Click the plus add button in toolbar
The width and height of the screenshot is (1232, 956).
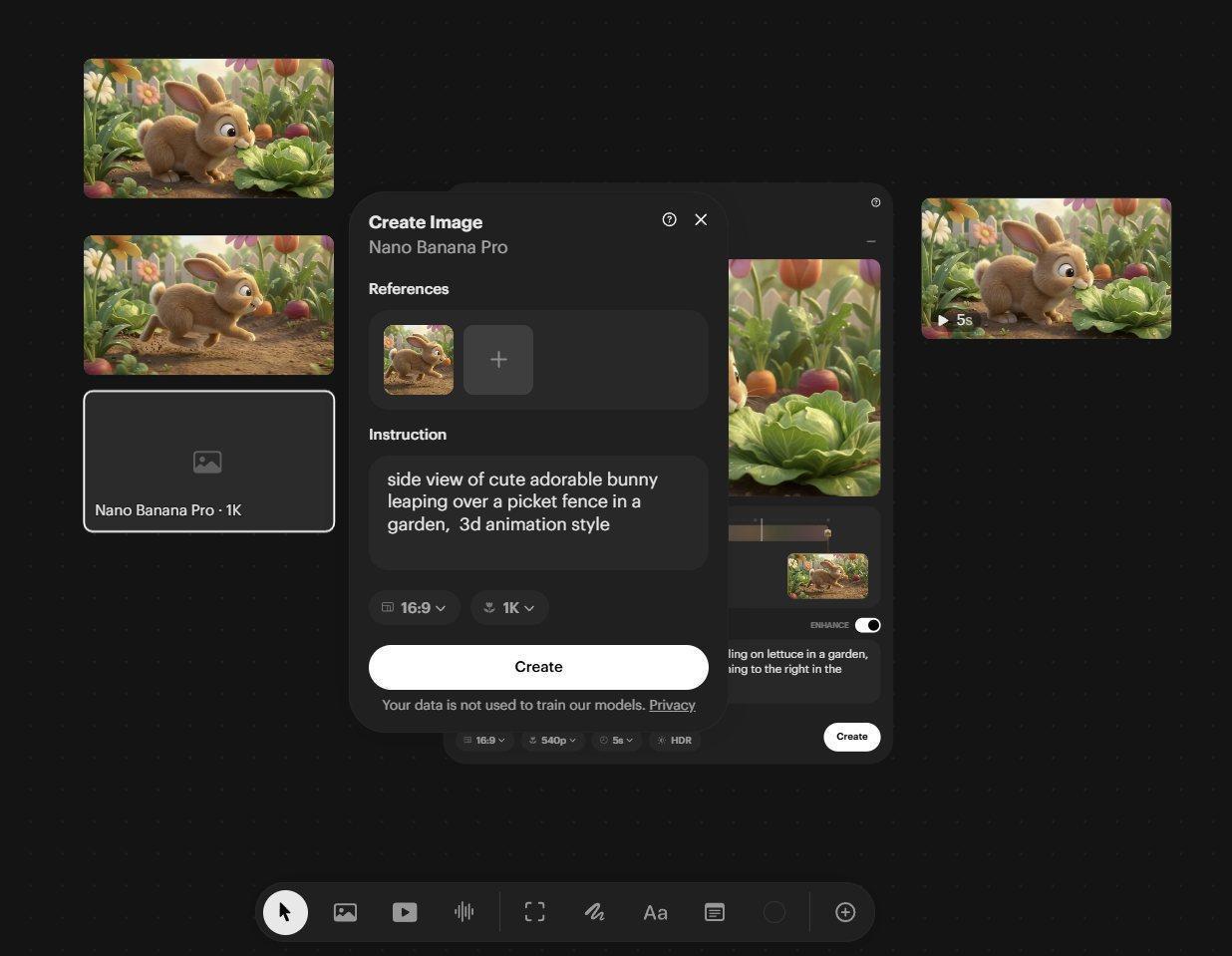coord(845,912)
